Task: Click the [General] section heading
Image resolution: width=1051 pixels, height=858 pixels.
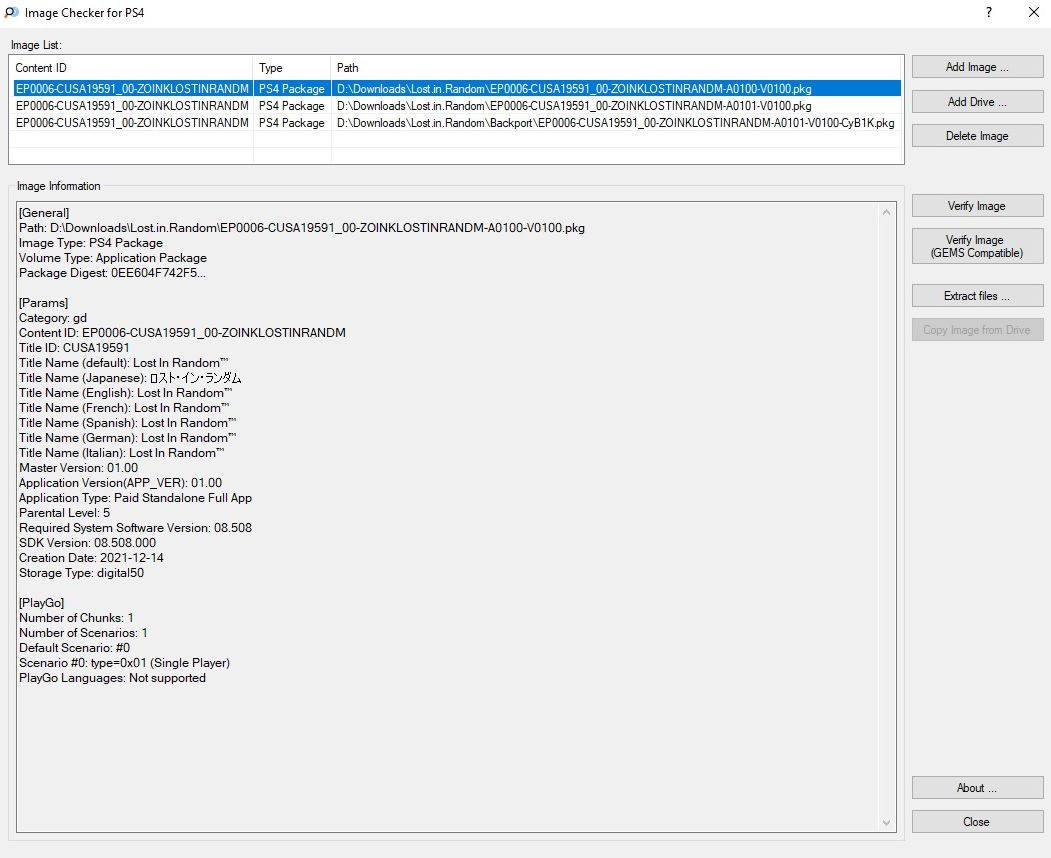Action: [44, 213]
